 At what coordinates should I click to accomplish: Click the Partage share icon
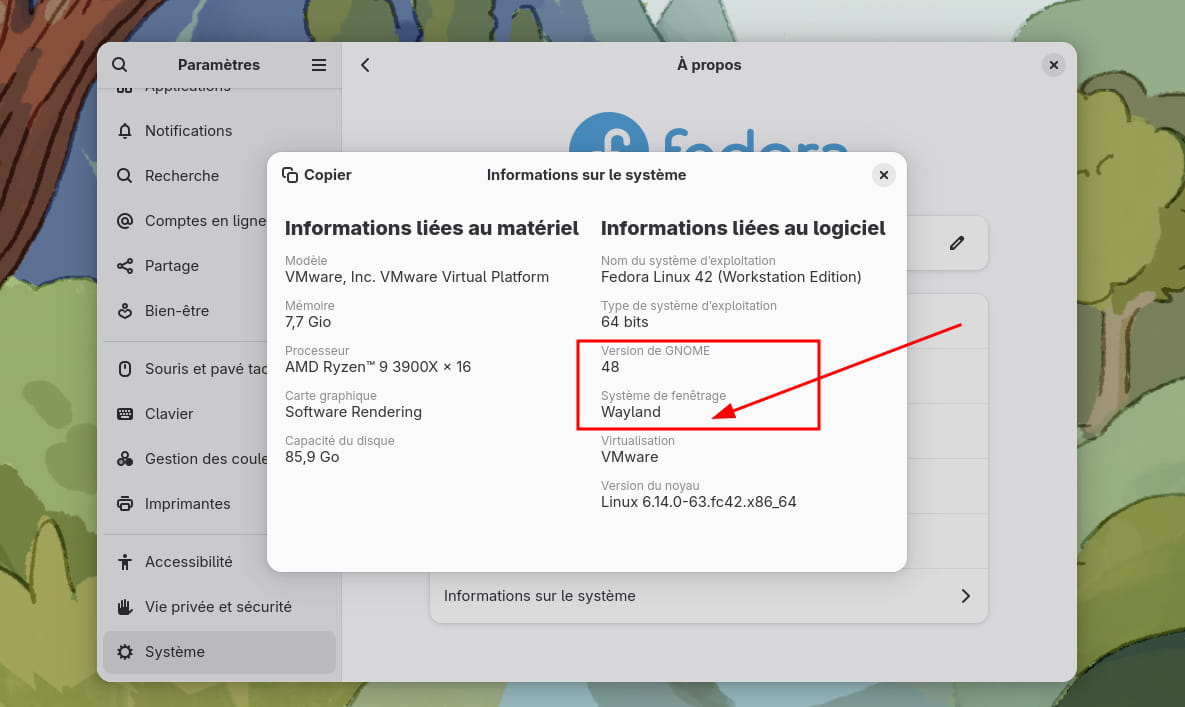pyautogui.click(x=125, y=266)
